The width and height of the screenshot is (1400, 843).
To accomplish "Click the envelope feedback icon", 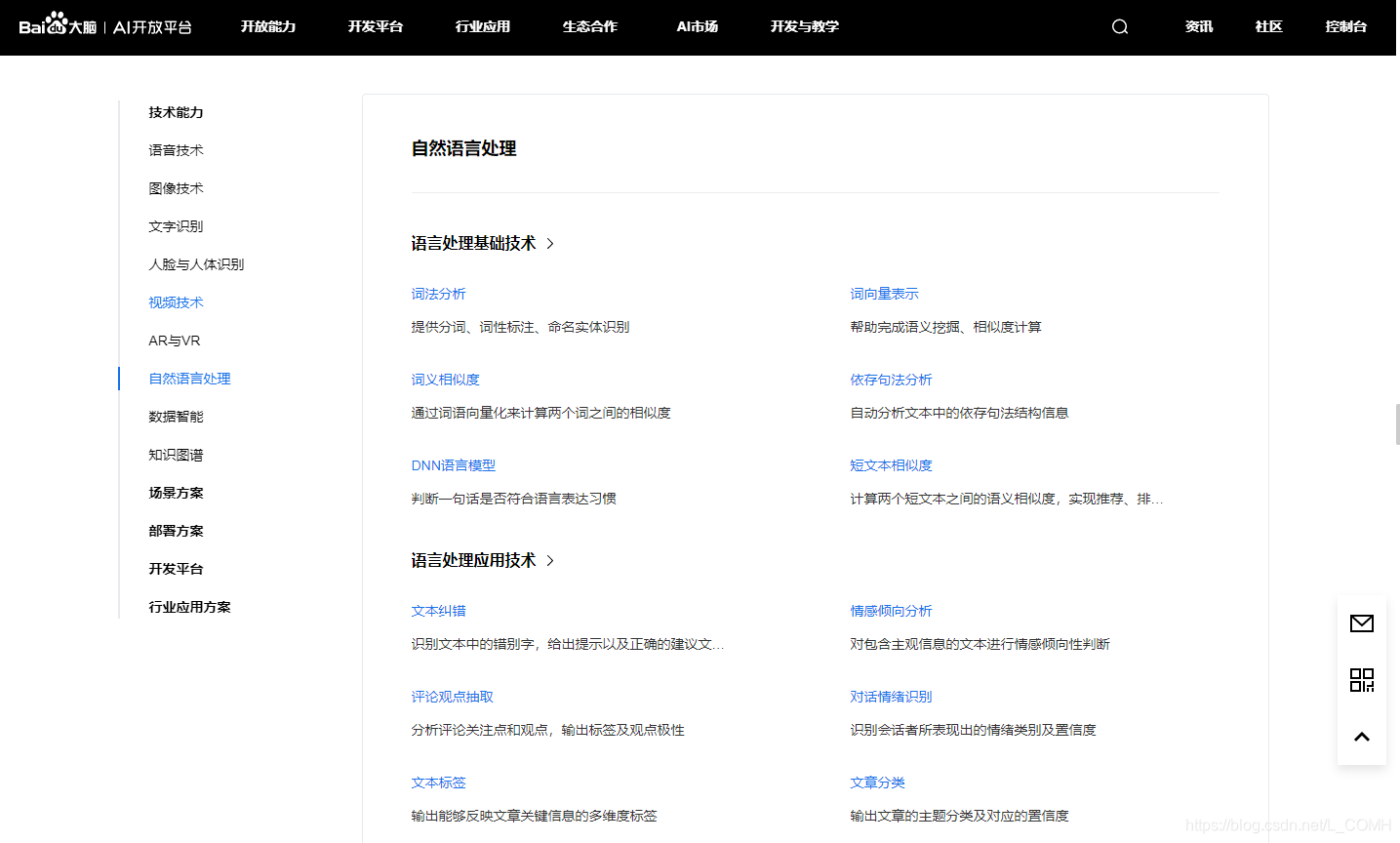I will (1362, 623).
